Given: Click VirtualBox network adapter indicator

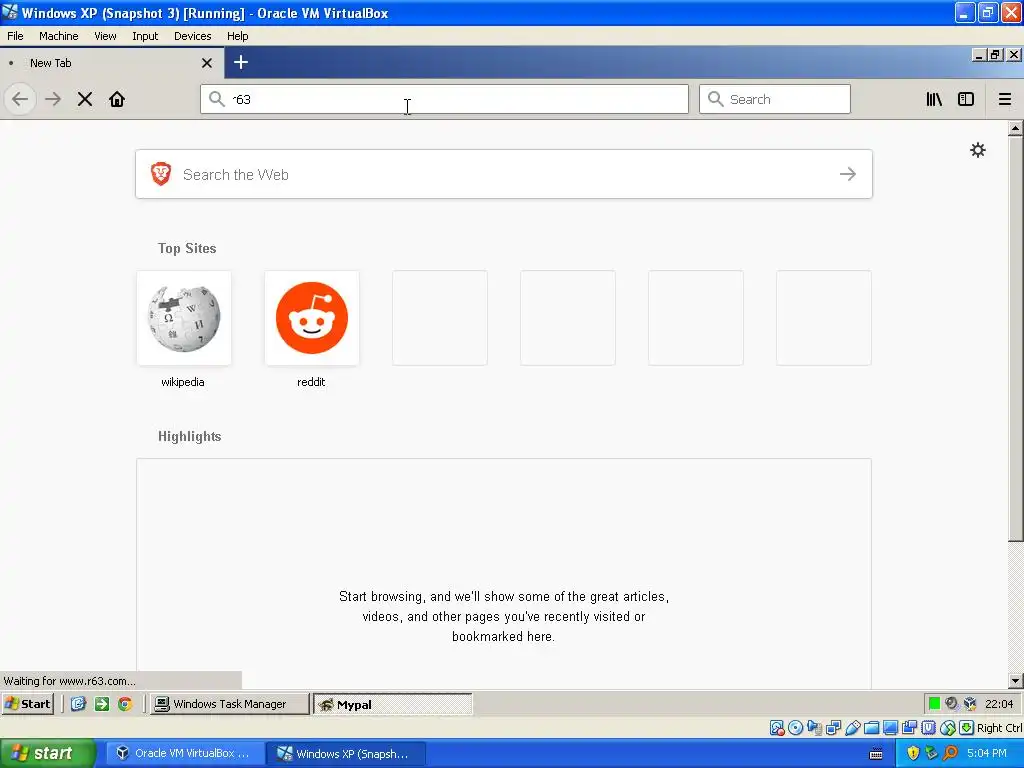Looking at the screenshot, I should pos(833,728).
